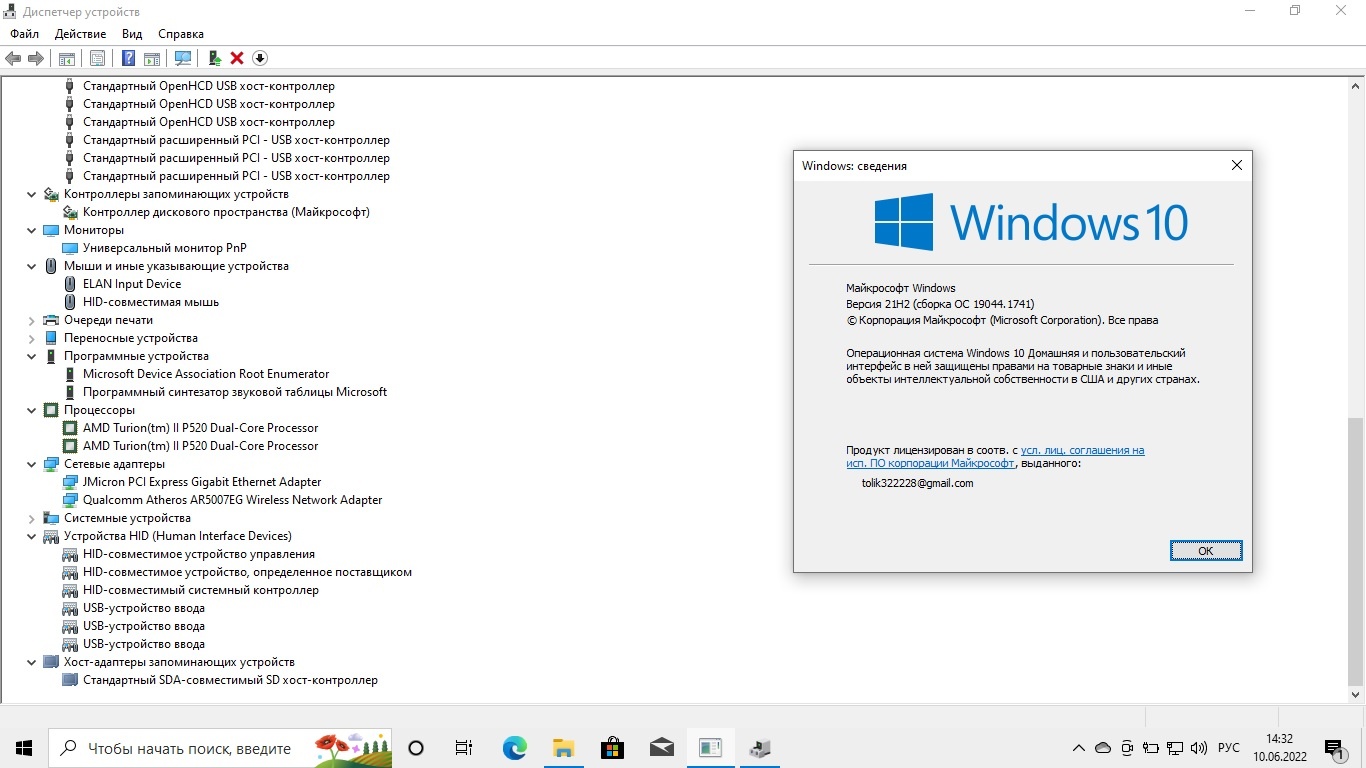Screen dimensions: 1366x768
Task: Scan for hardware changes via the toolbar
Action: click(x=183, y=58)
